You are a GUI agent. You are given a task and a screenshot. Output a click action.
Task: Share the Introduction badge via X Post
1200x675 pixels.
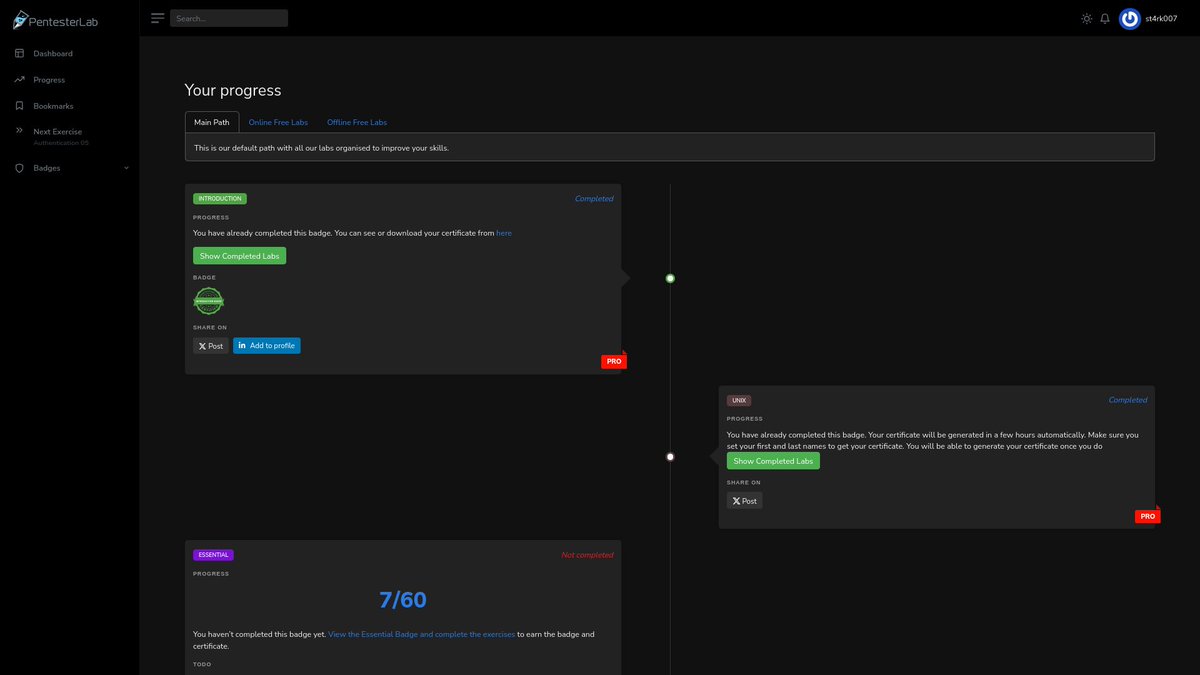pos(211,346)
